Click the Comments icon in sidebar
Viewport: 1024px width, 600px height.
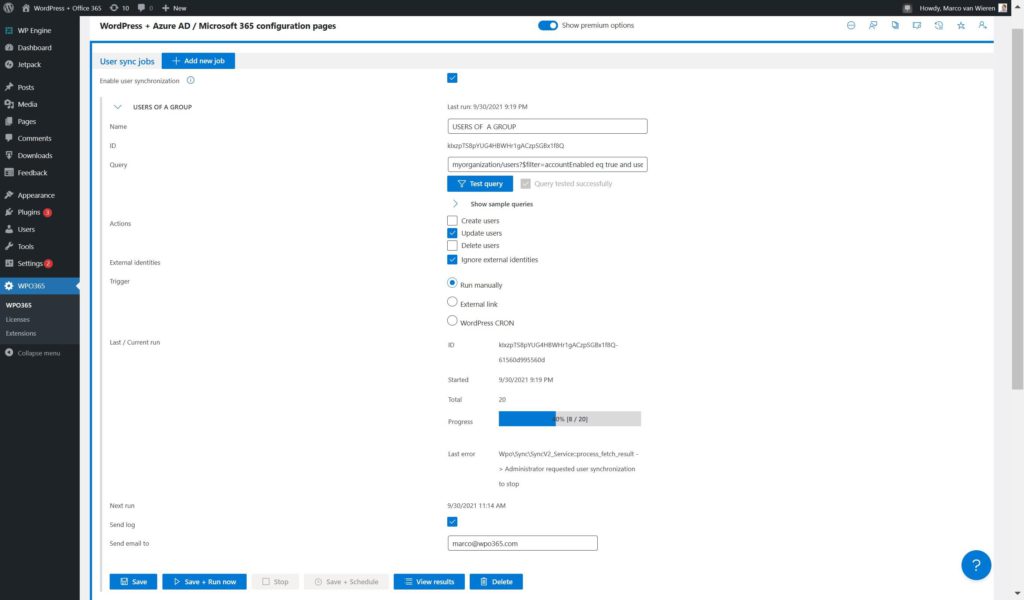coord(8,138)
